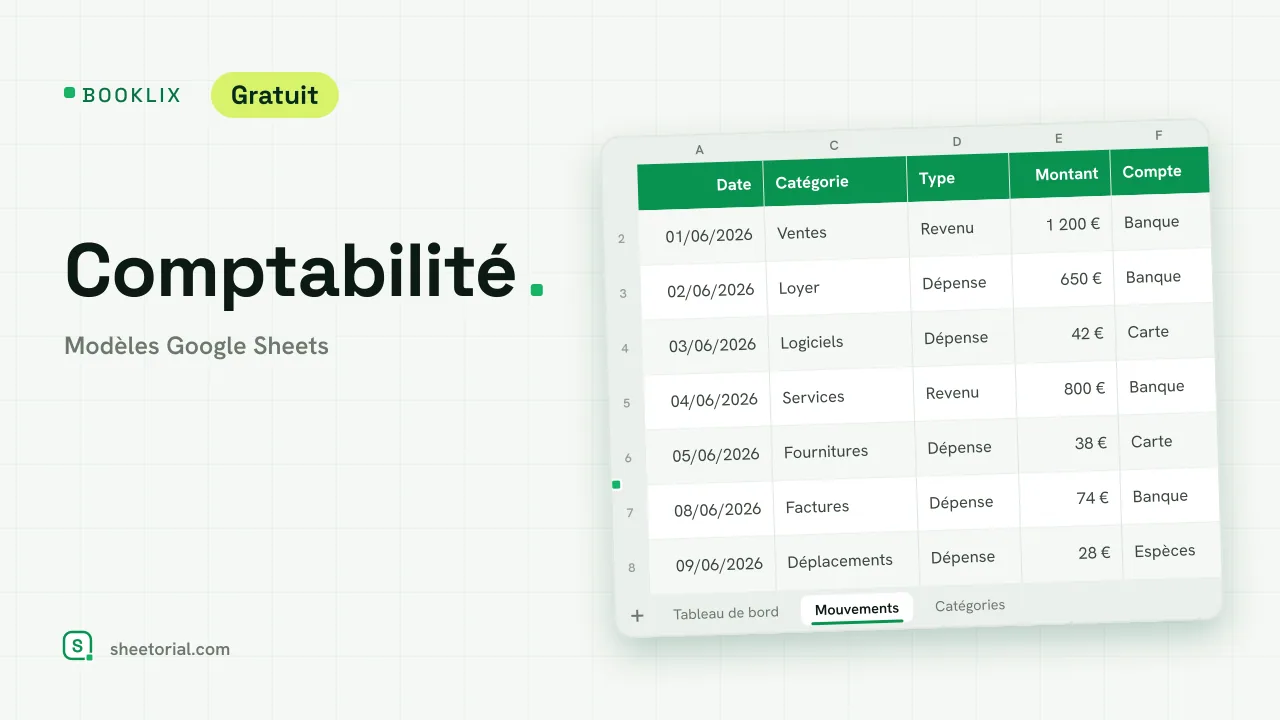Select the Catégorie column header
This screenshot has height=720, width=1280.
[x=835, y=181]
